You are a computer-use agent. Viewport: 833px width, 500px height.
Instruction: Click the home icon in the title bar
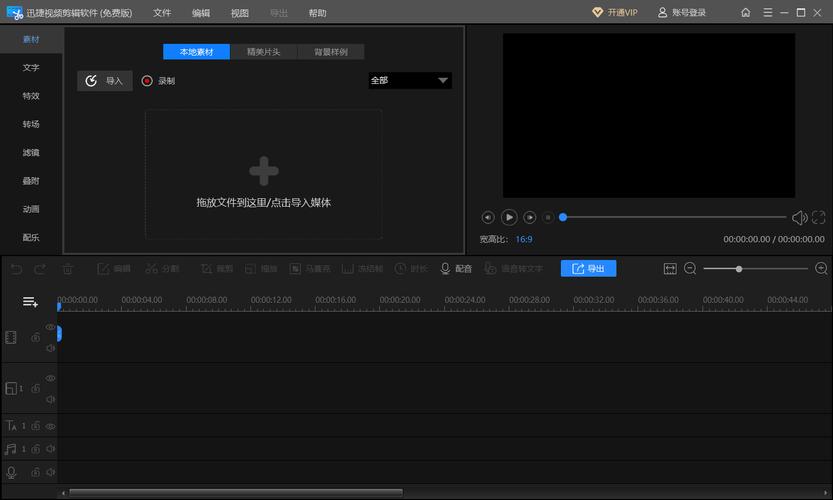pos(745,13)
